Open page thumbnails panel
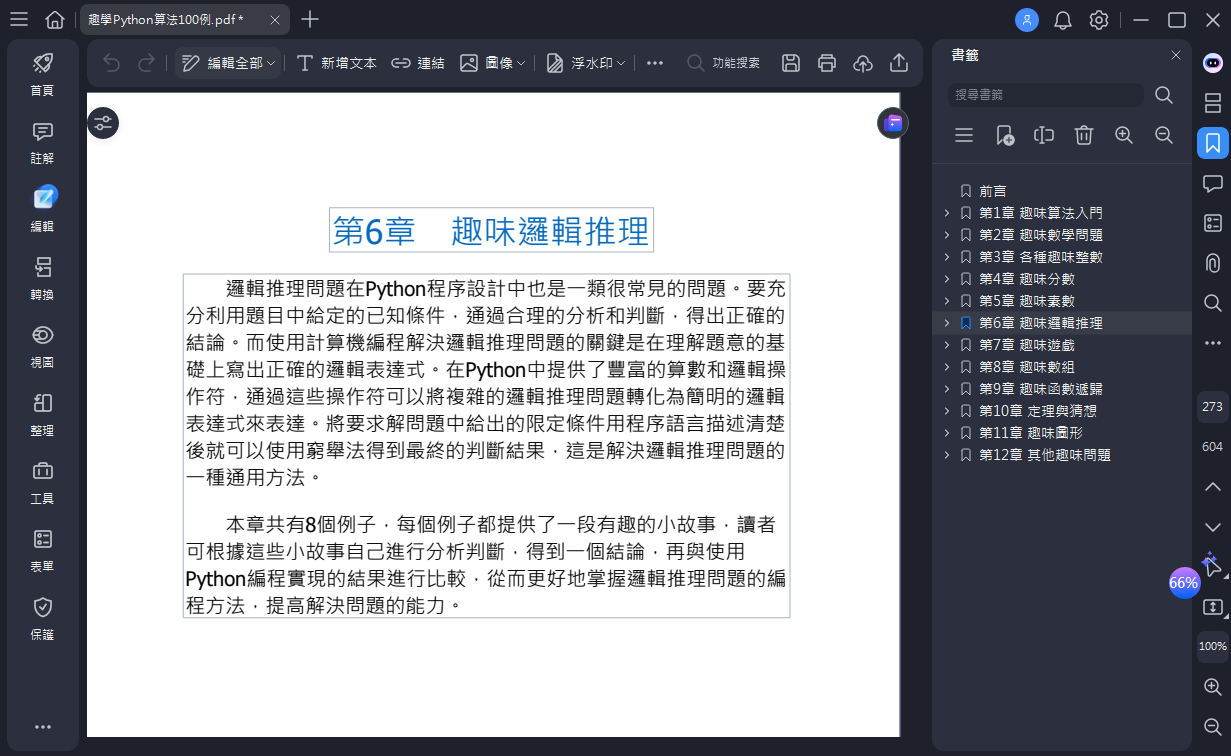Viewport: 1231px width, 756px height. (1212, 102)
